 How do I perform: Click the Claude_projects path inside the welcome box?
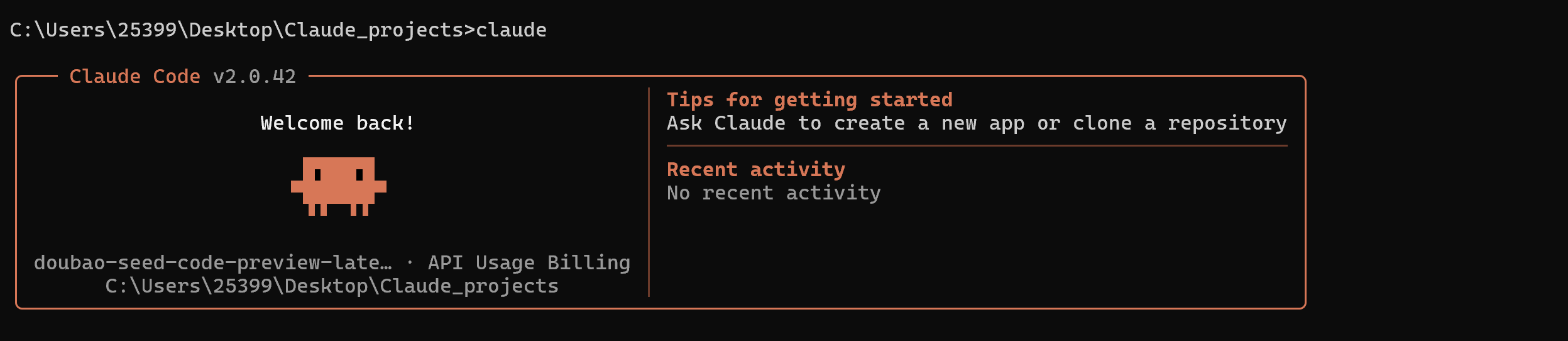[x=332, y=286]
